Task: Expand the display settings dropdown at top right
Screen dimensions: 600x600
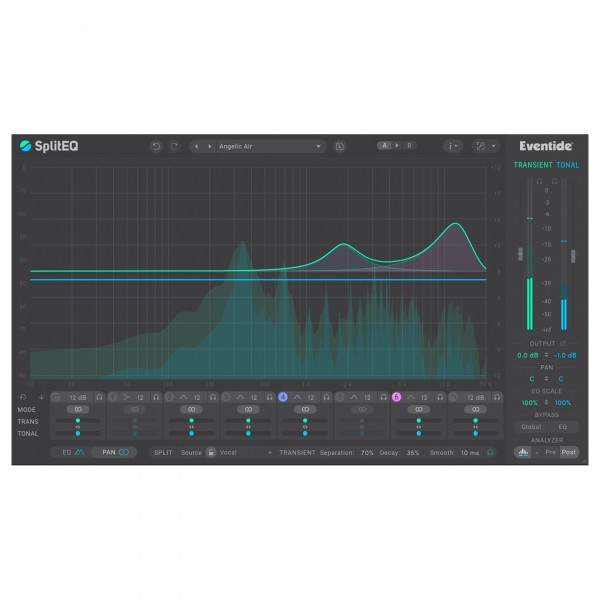Action: point(484,146)
